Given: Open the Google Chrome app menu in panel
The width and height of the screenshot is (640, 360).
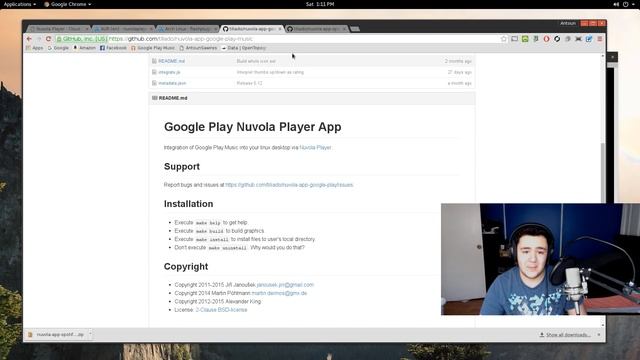Looking at the screenshot, I should (68, 4).
